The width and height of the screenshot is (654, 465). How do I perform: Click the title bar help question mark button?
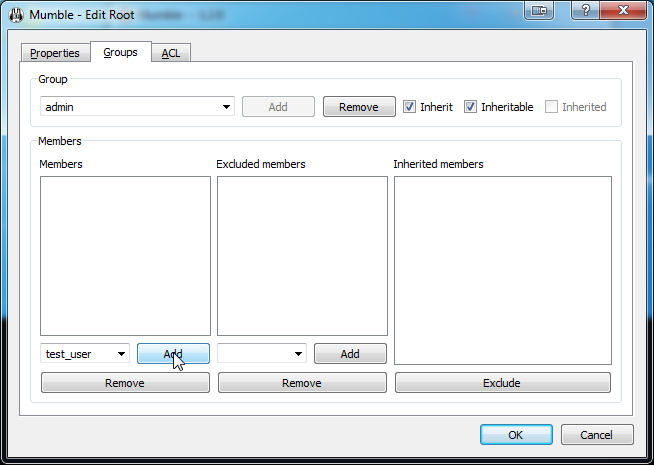585,10
